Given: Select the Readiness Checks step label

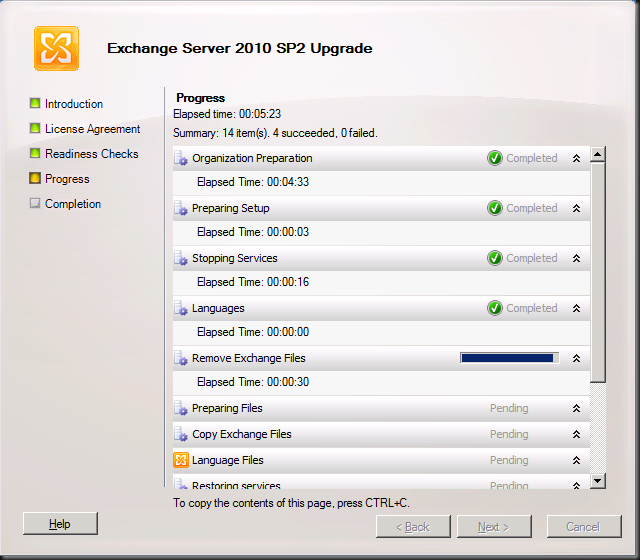Looking at the screenshot, I should 92,154.
